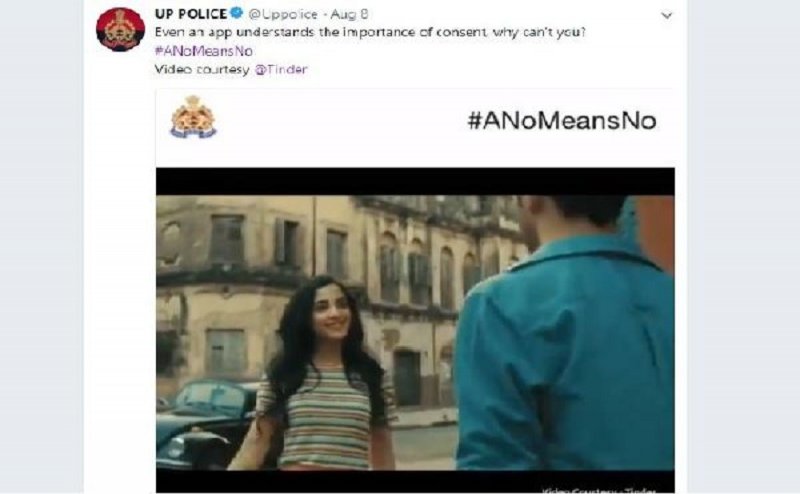Click the man in blue shirt
This screenshot has width=800, height=494.
tap(564, 332)
